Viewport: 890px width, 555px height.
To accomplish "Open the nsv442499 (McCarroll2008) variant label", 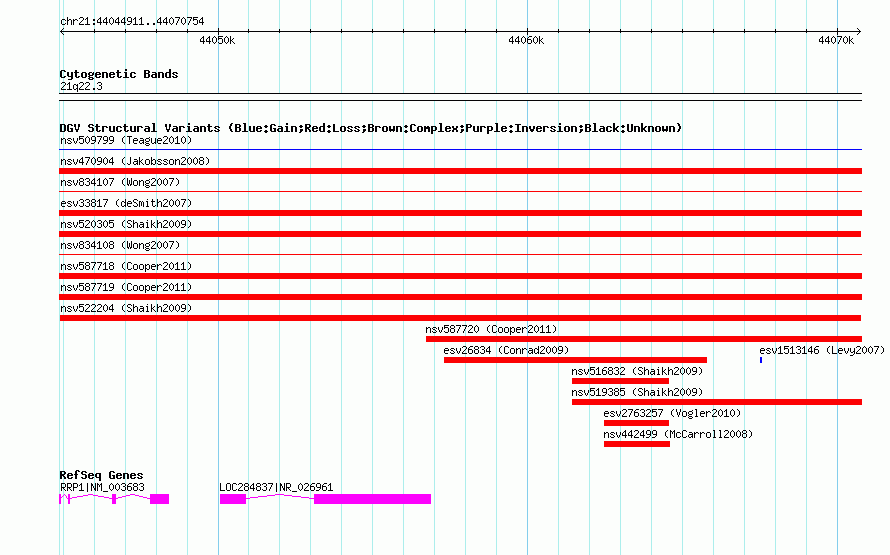I will [678, 434].
